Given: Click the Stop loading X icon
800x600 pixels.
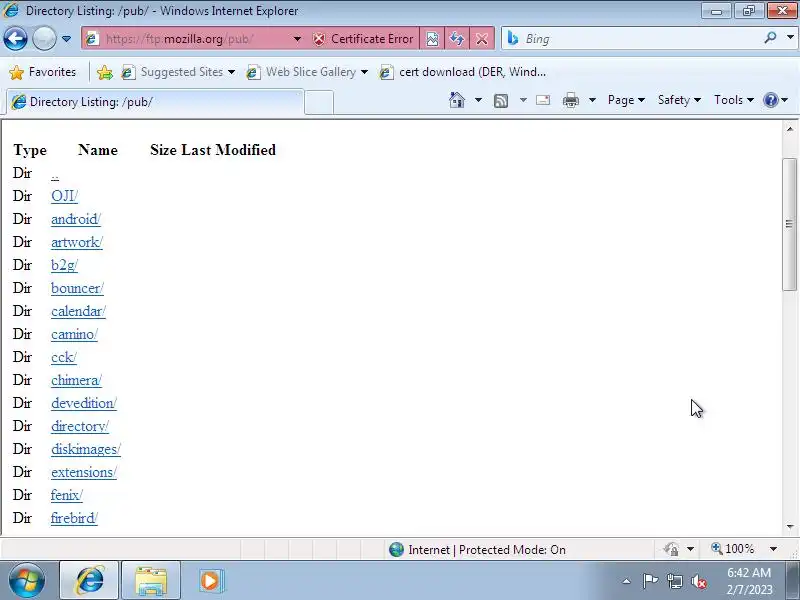Looking at the screenshot, I should [481, 39].
